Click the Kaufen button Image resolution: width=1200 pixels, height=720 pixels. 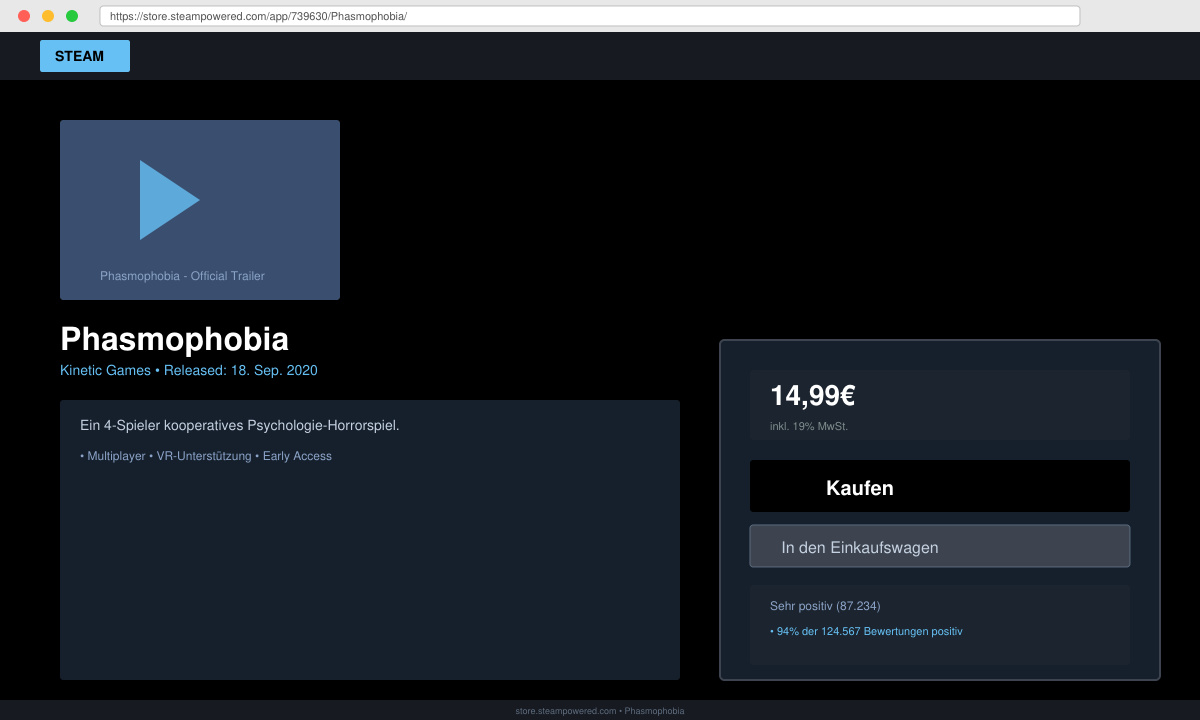[940, 486]
